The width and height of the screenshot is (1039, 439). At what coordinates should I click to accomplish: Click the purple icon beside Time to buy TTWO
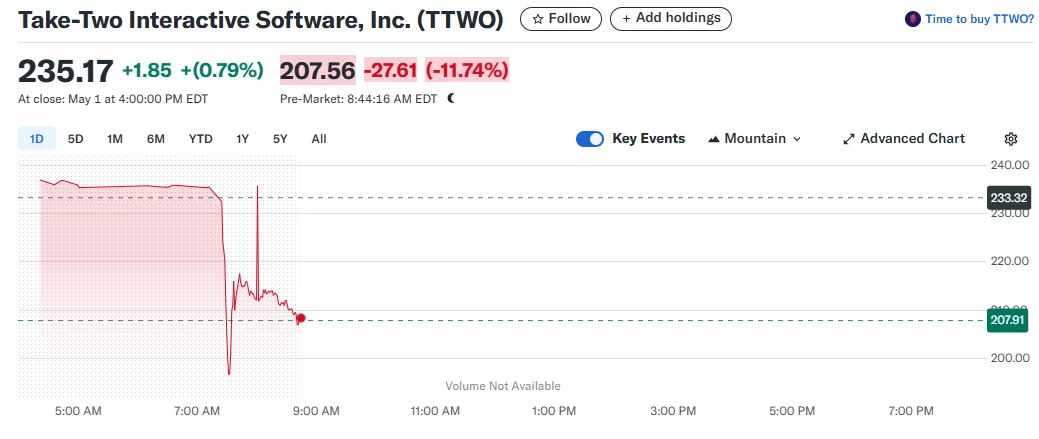[x=912, y=19]
